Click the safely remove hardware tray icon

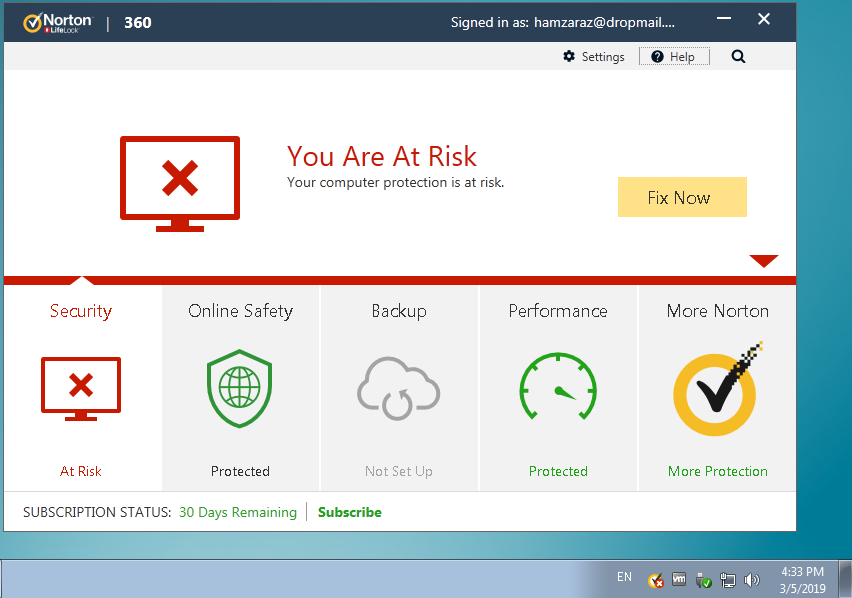(x=704, y=581)
